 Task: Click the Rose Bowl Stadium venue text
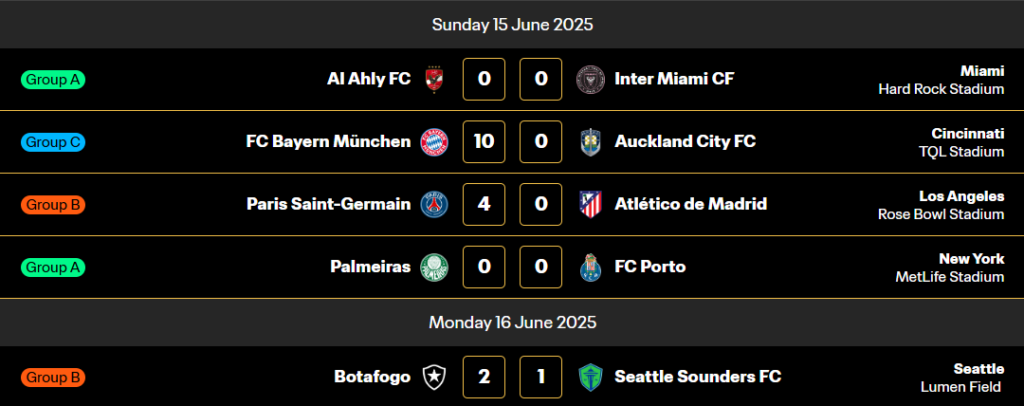(940, 214)
